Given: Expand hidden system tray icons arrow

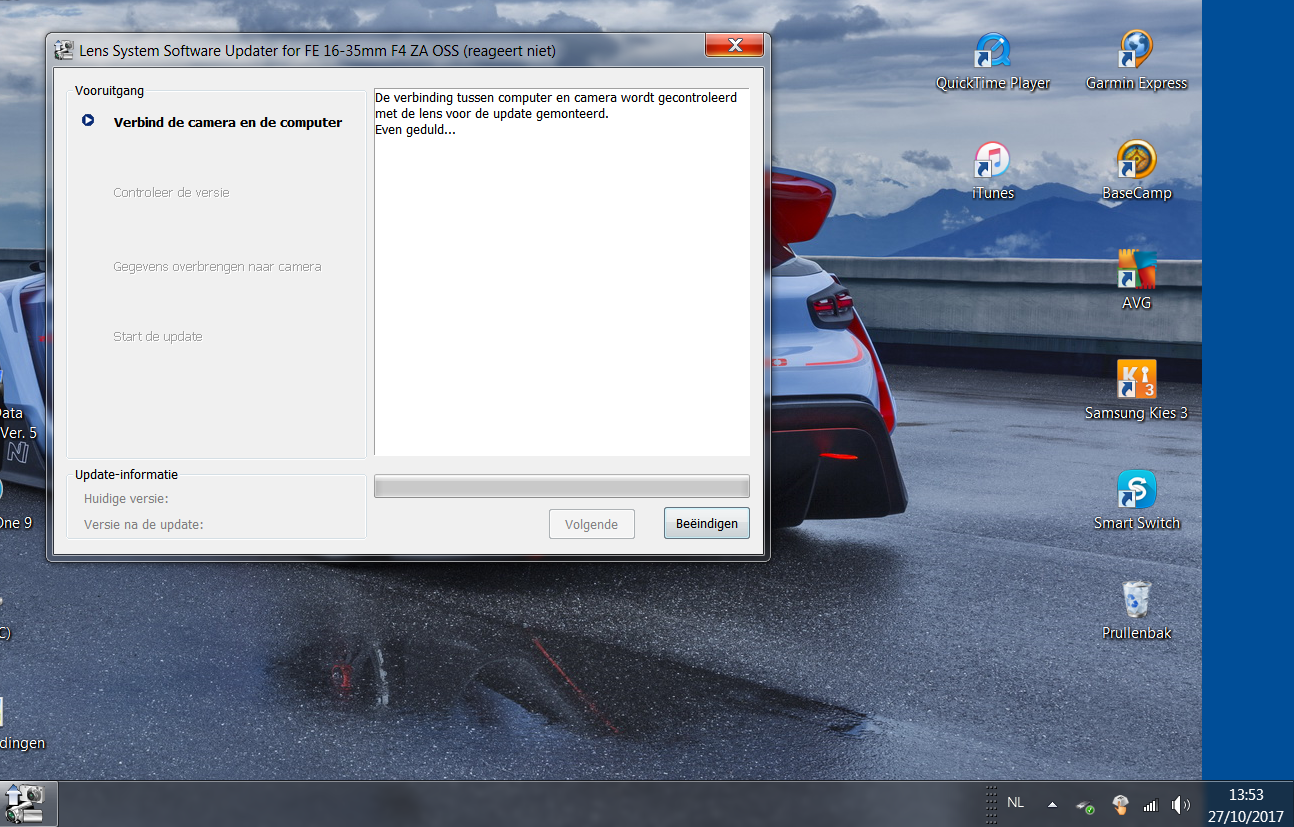Looking at the screenshot, I should 1052,804.
